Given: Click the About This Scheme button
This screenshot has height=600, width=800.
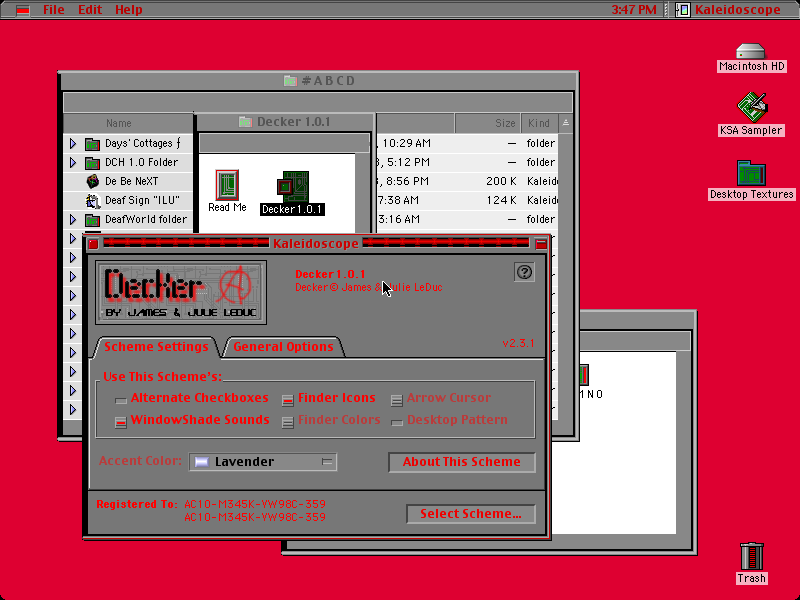Looking at the screenshot, I should coord(462,462).
